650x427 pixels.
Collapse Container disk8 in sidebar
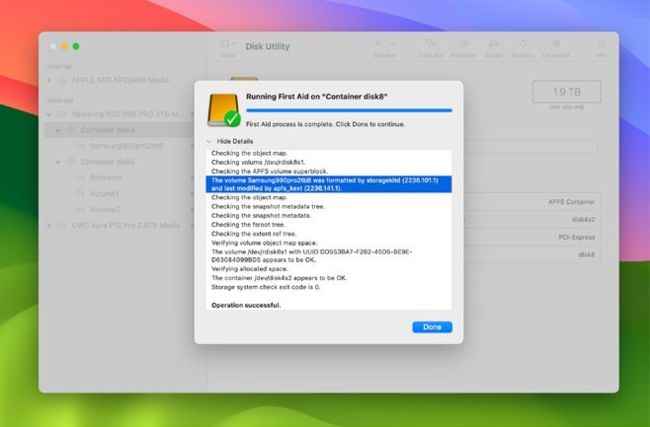(x=58, y=130)
